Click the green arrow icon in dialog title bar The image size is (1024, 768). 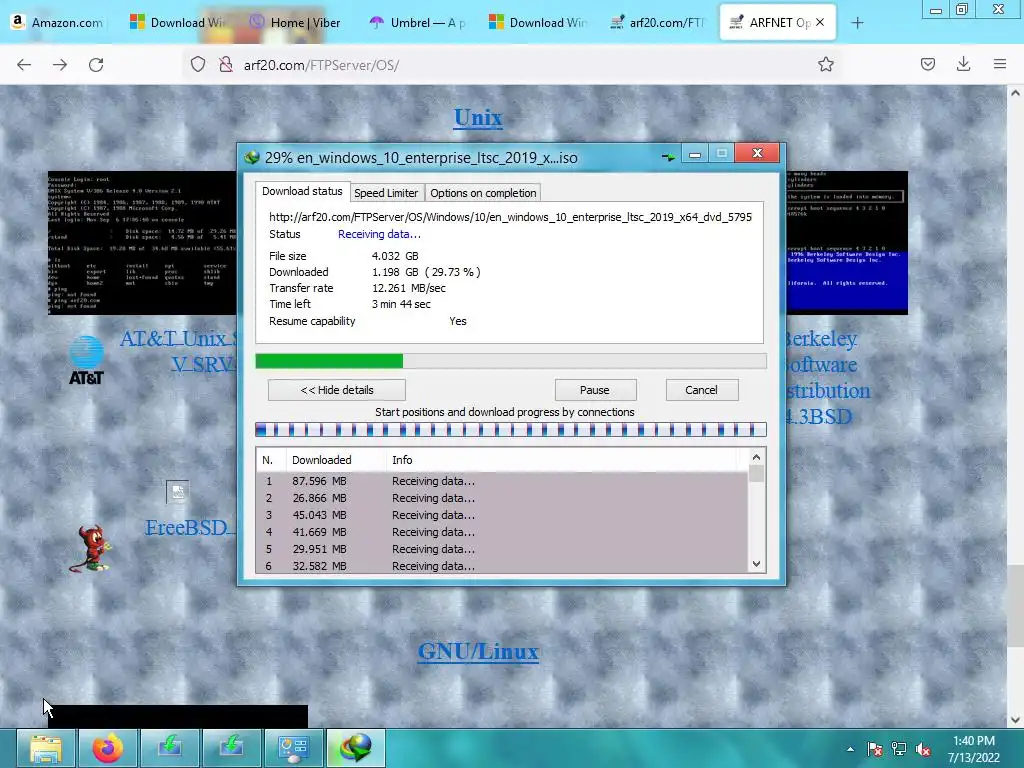pos(668,157)
